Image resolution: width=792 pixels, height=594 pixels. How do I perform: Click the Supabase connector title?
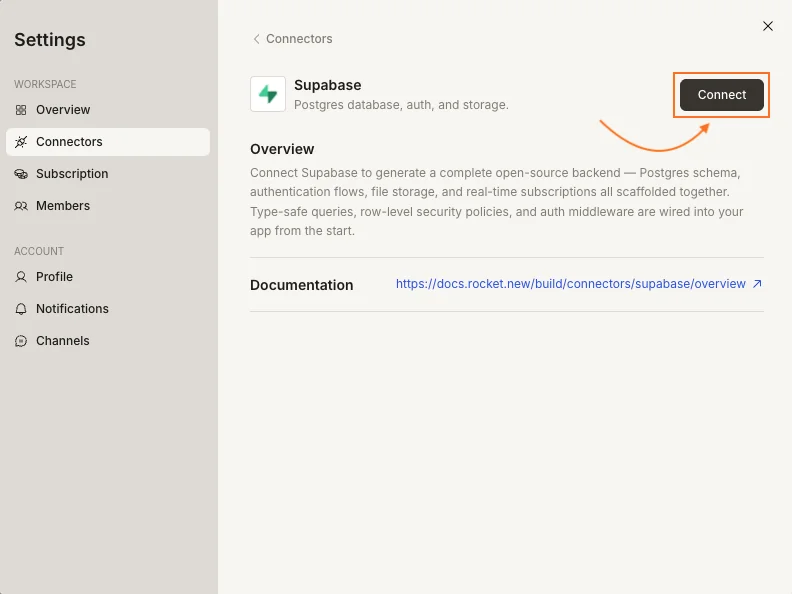coord(327,85)
